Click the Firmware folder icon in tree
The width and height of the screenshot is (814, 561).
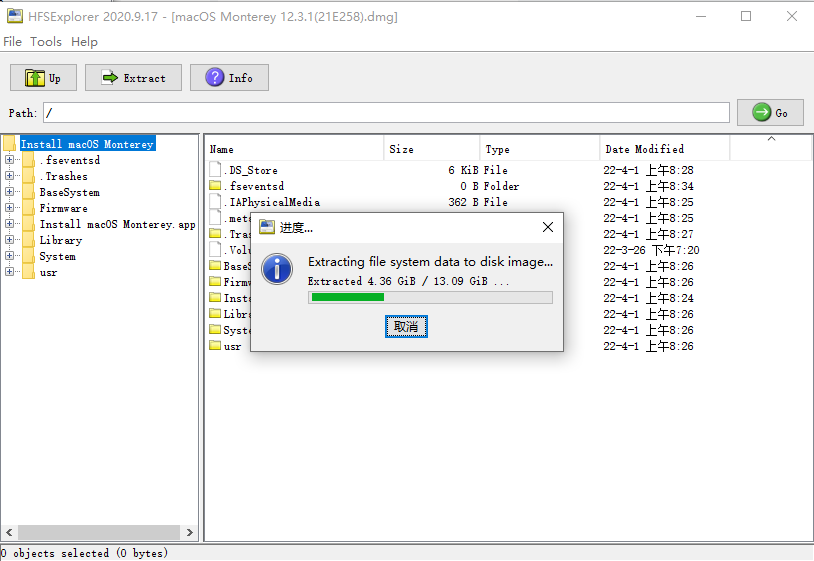pyautogui.click(x=29, y=208)
